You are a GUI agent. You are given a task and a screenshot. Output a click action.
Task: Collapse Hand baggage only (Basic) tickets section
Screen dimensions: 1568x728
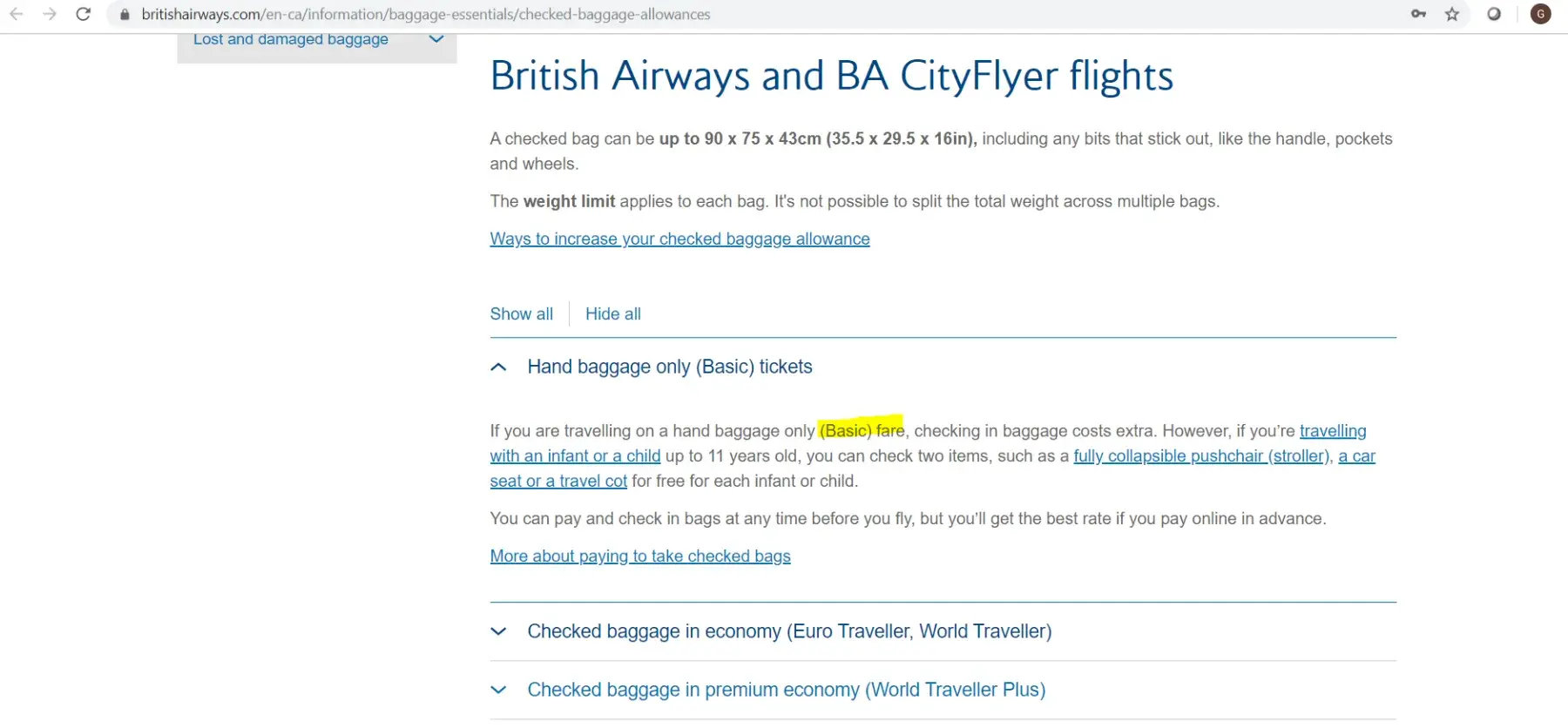[499, 367]
